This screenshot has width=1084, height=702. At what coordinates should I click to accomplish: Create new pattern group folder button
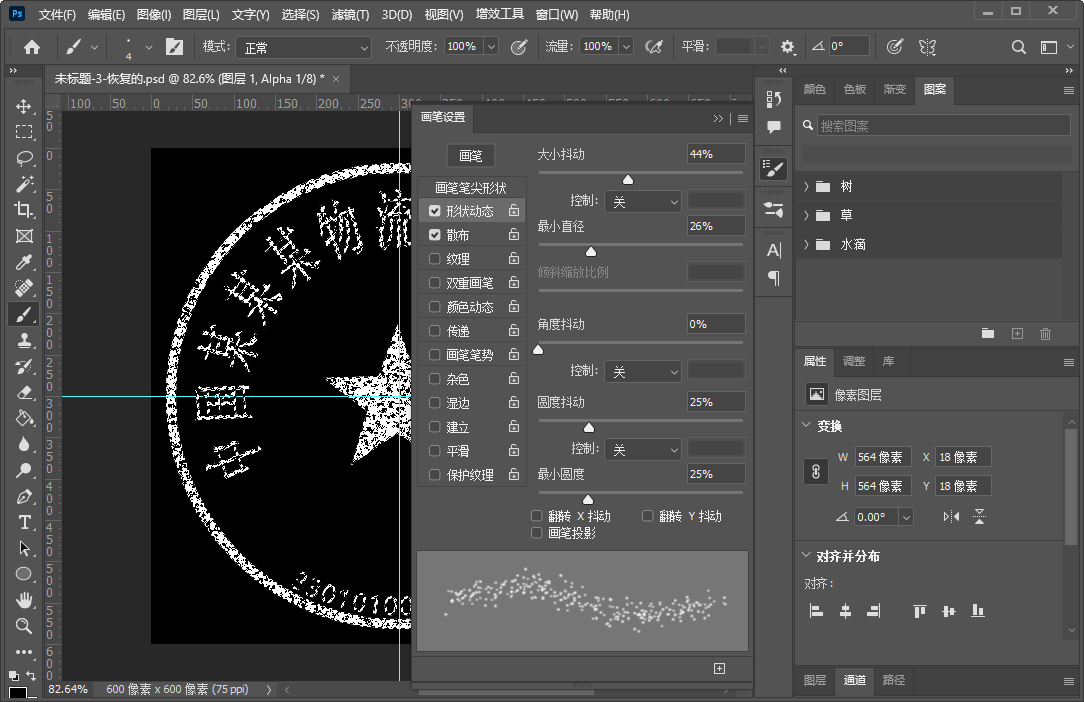[988, 333]
